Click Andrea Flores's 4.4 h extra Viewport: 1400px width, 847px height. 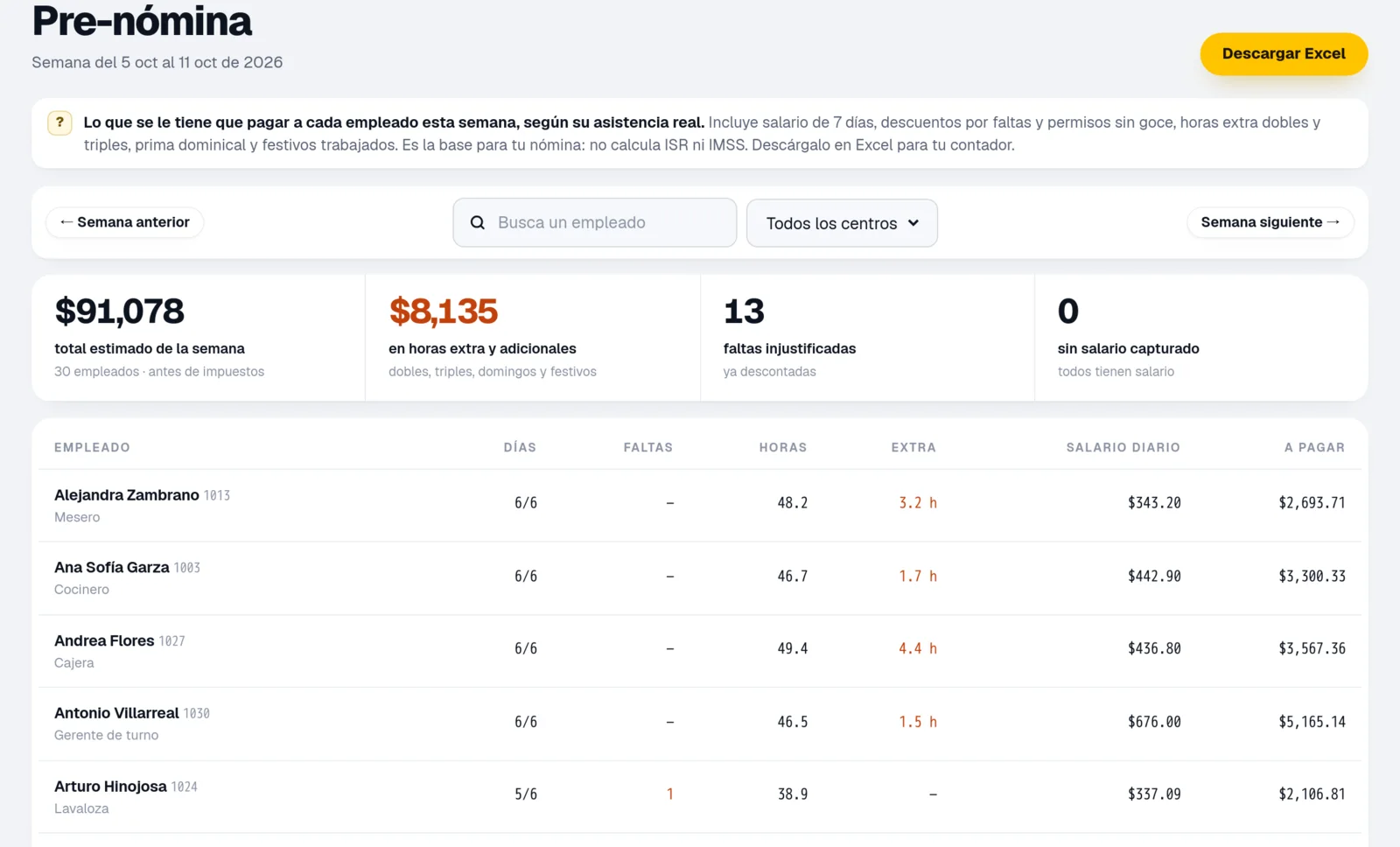coord(918,648)
